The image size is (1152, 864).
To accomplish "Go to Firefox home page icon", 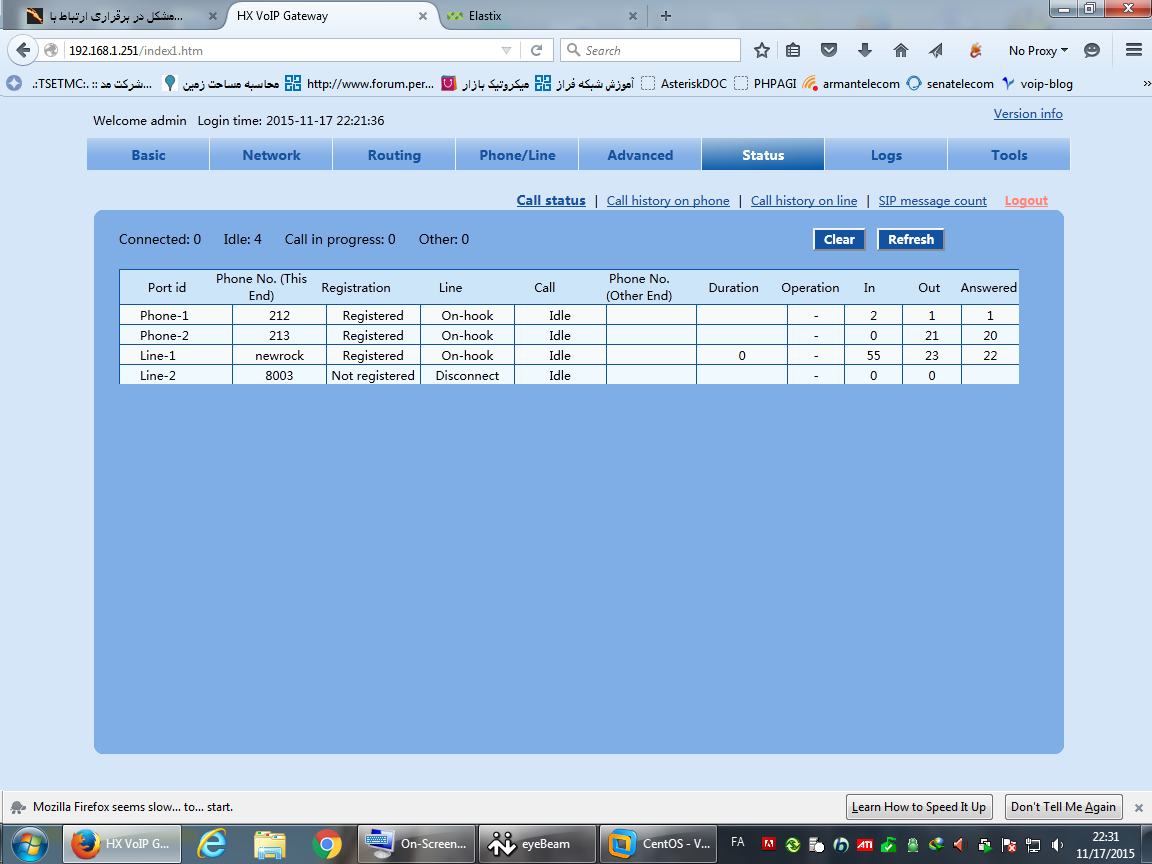I will (900, 50).
